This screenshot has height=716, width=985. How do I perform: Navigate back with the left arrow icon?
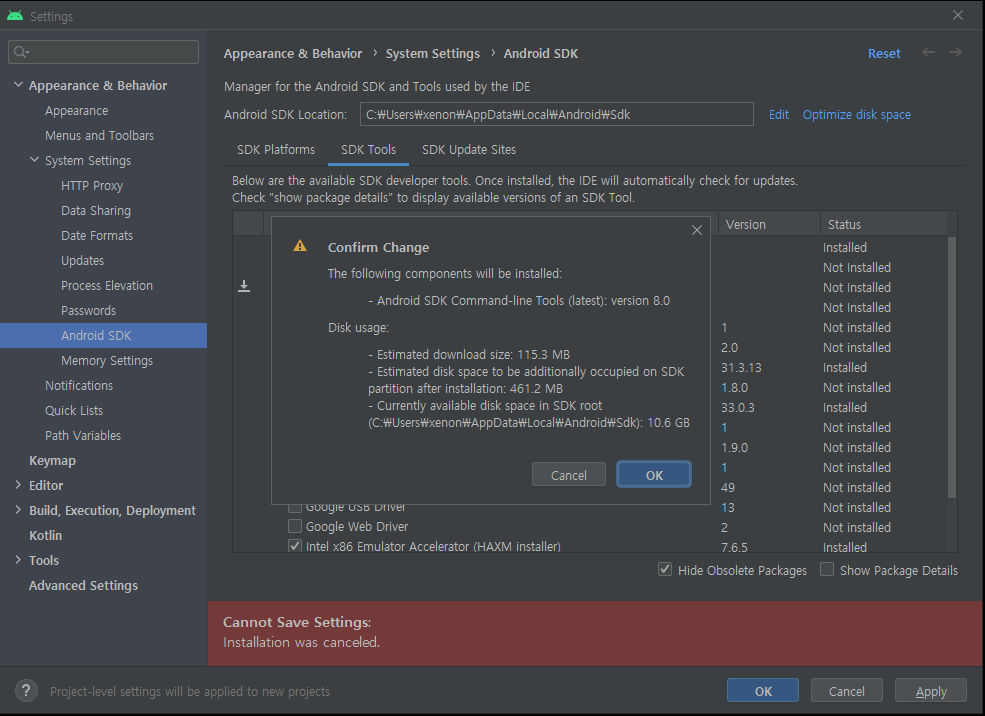pyautogui.click(x=928, y=53)
